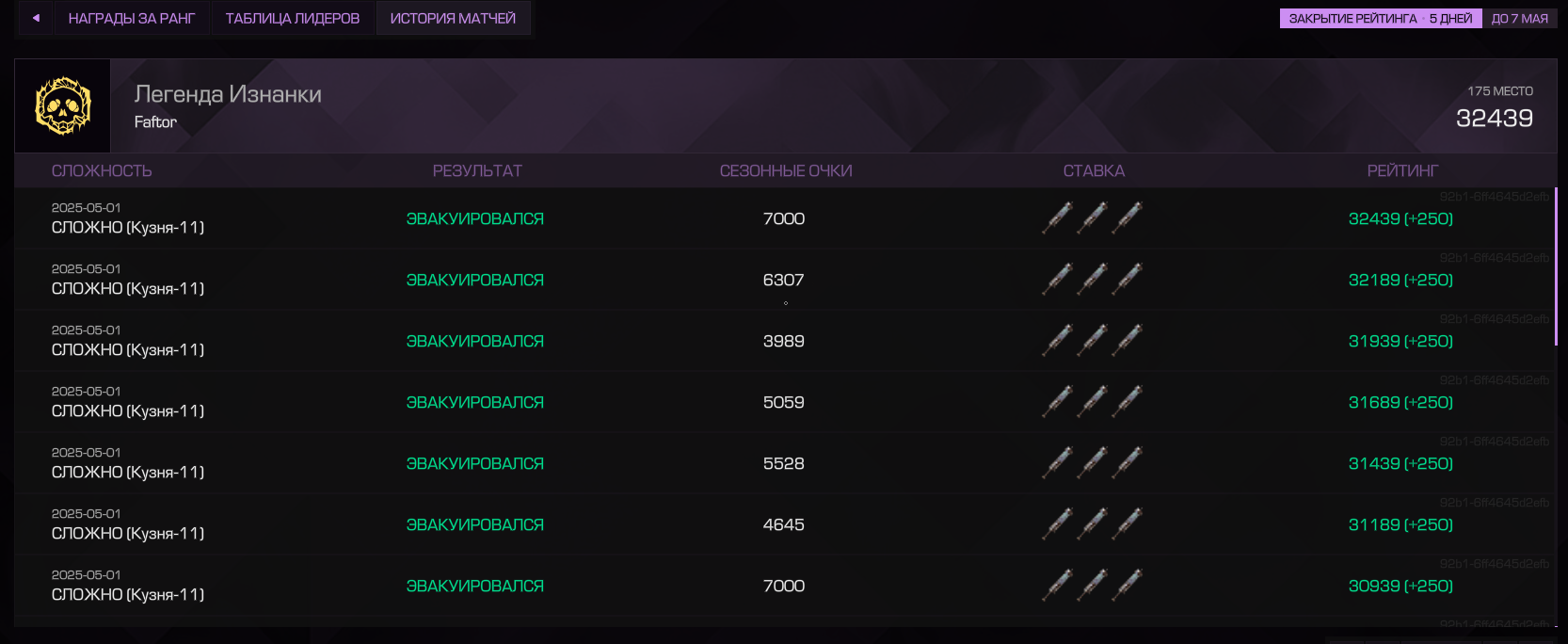
Task: Click the До 7 мая label
Action: click(1520, 18)
